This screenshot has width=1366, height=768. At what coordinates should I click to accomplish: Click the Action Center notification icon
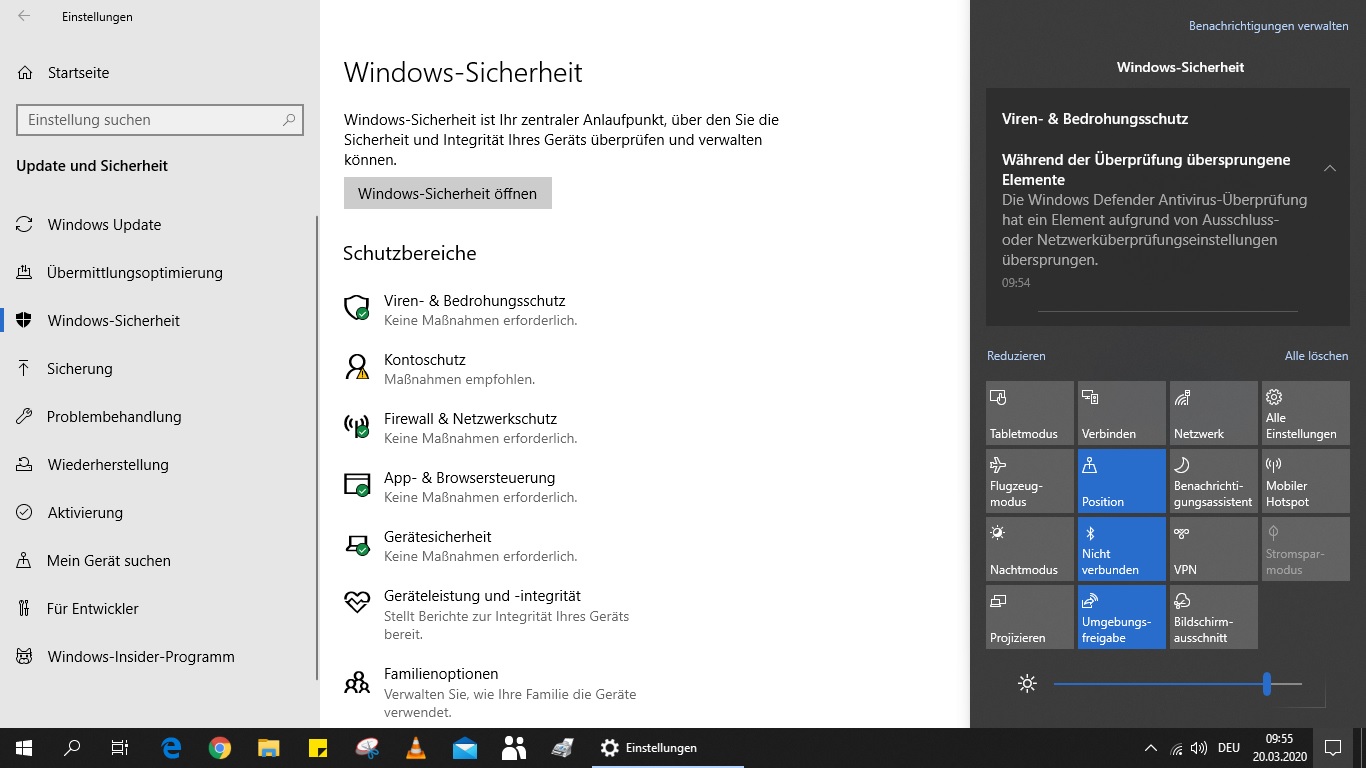coord(1332,748)
